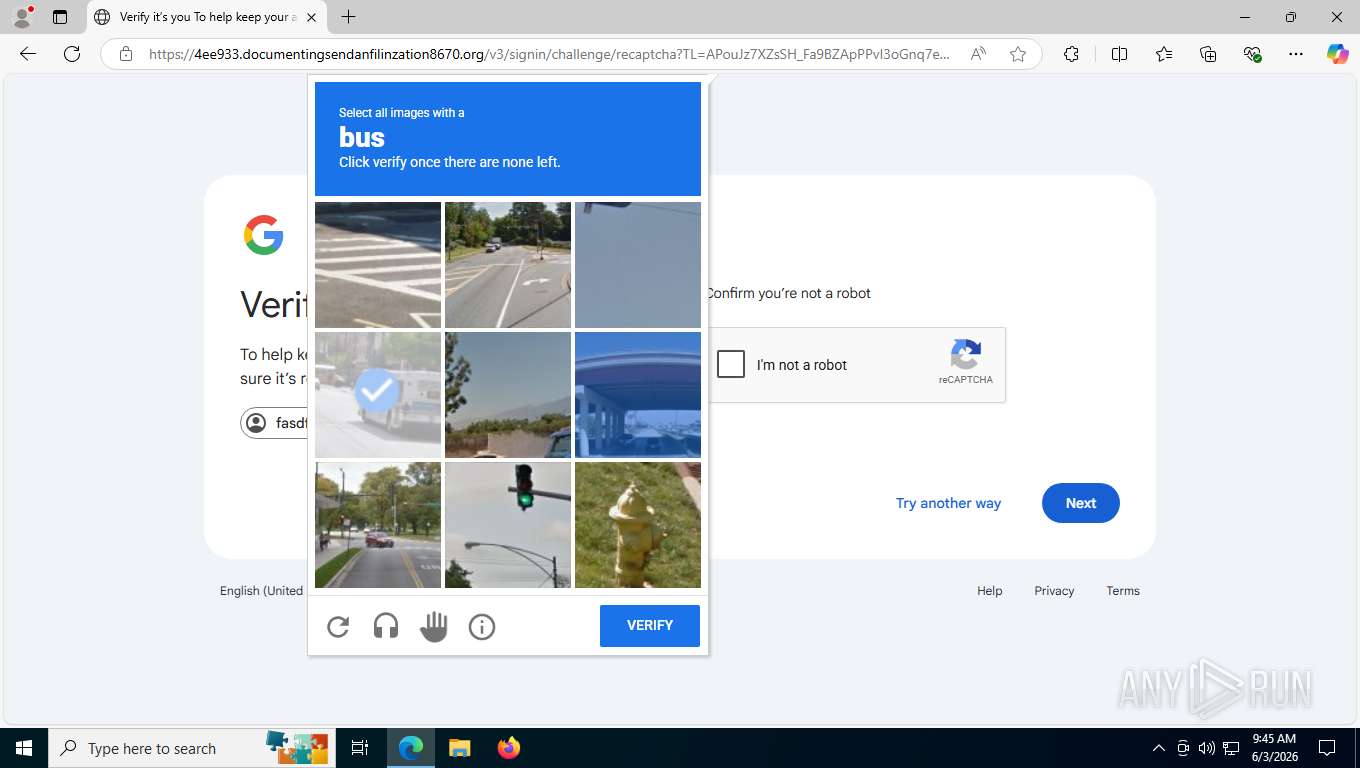Open Microsoft Edge from the taskbar

click(411, 748)
